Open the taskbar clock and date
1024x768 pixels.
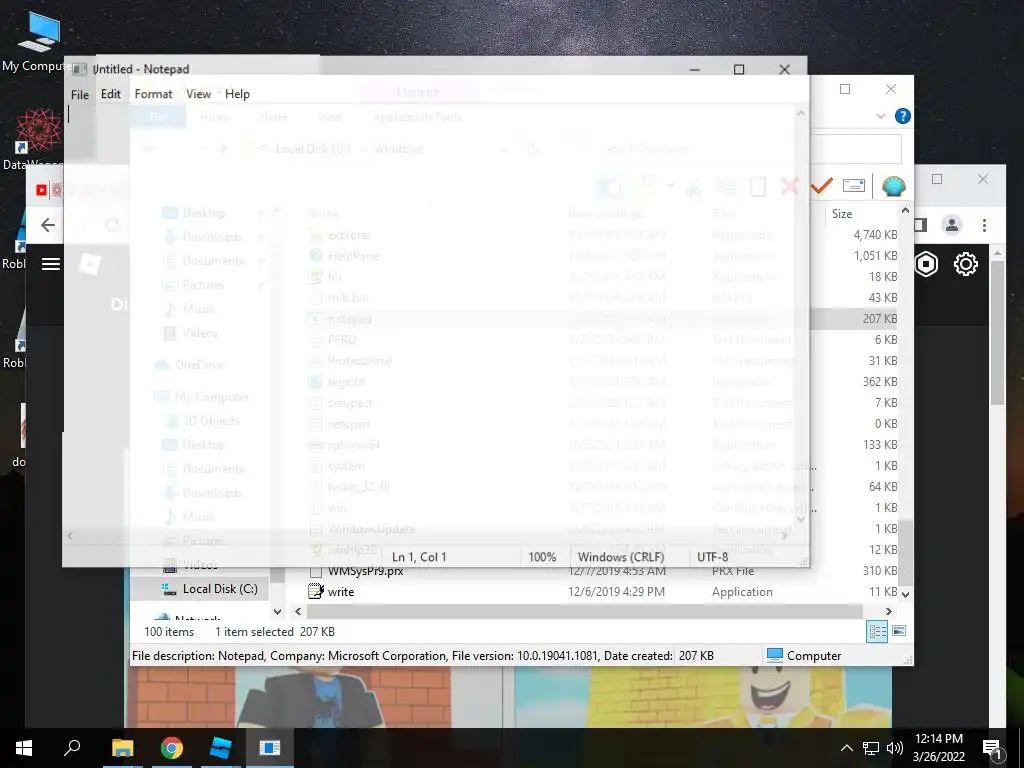tap(938, 748)
